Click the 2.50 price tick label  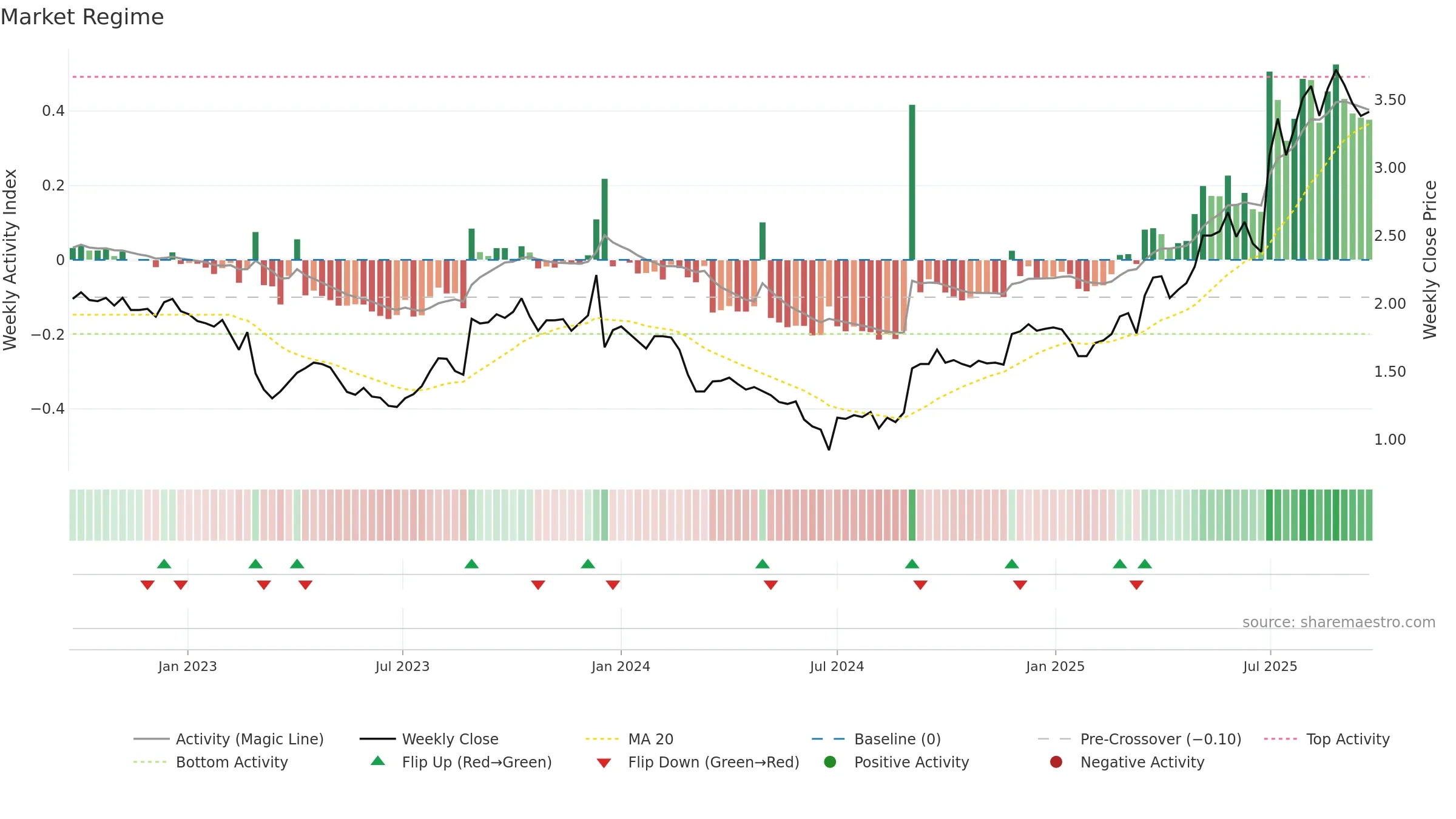tap(1390, 235)
